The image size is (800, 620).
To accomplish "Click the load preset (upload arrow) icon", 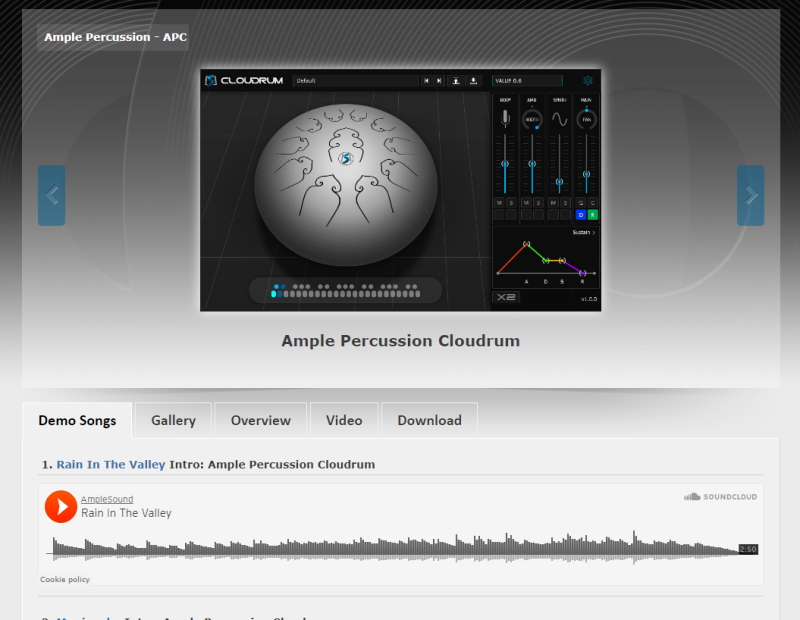I will [456, 81].
